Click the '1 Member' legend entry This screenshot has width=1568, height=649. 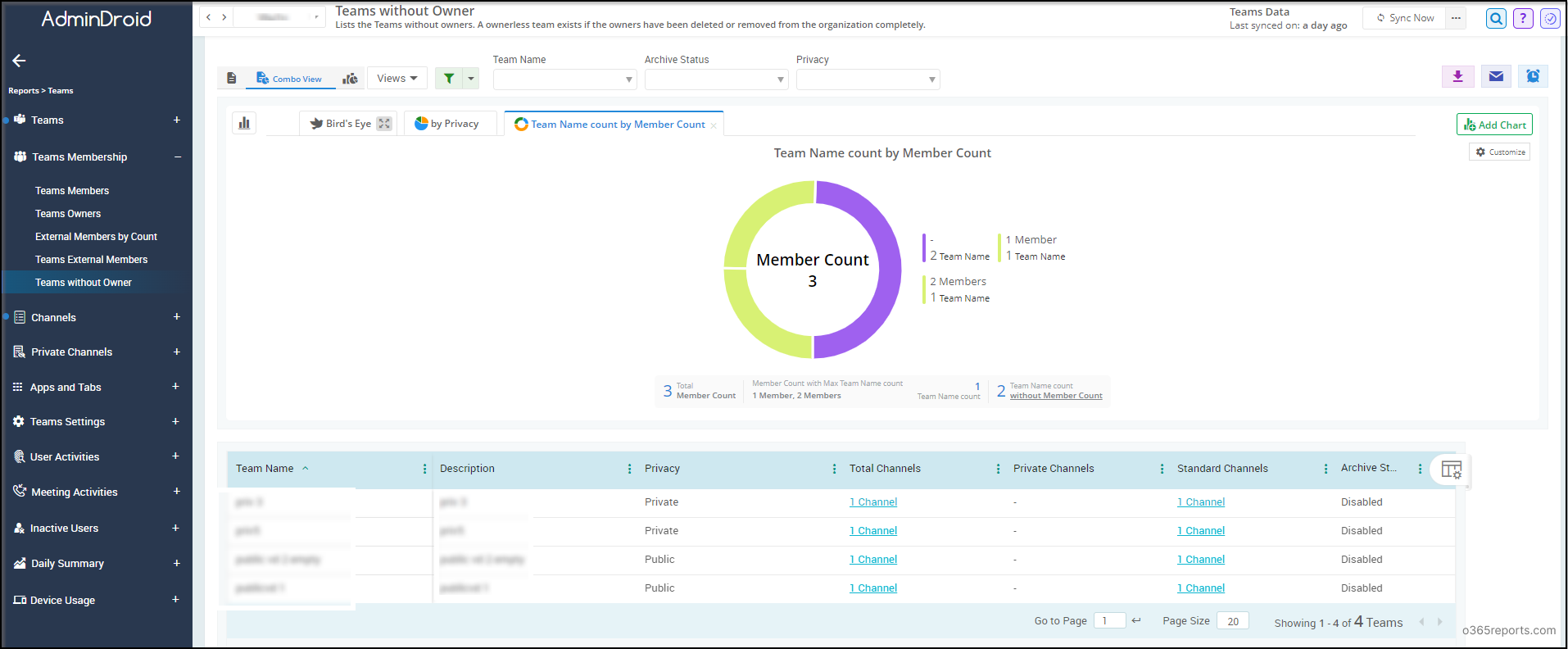pyautogui.click(x=1031, y=247)
